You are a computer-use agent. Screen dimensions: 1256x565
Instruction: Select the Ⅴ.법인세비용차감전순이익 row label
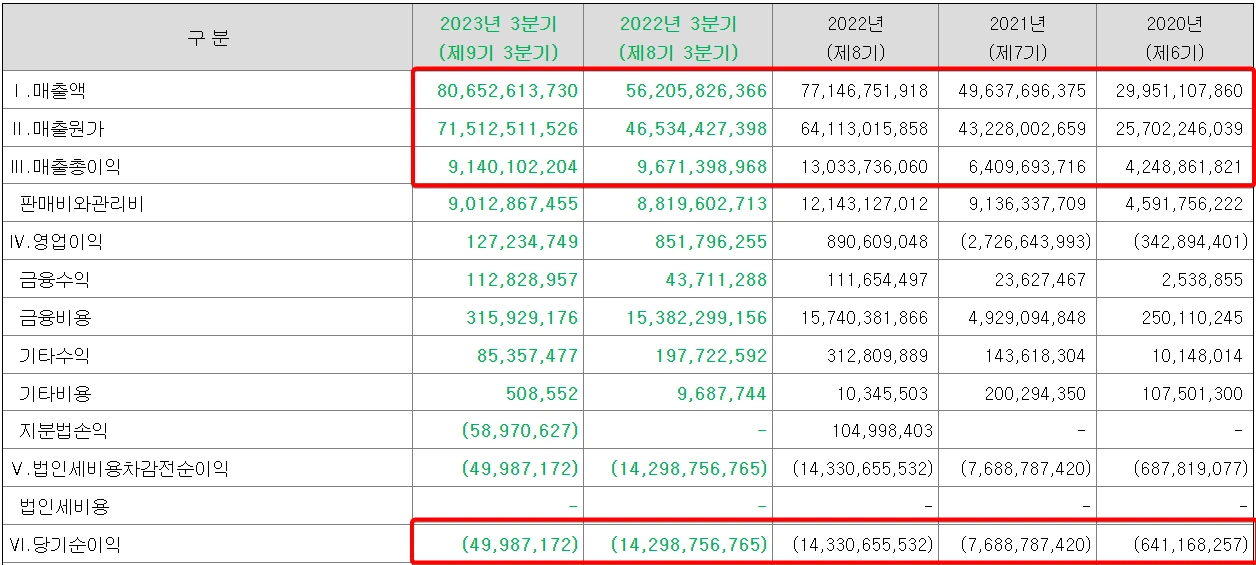coord(120,469)
